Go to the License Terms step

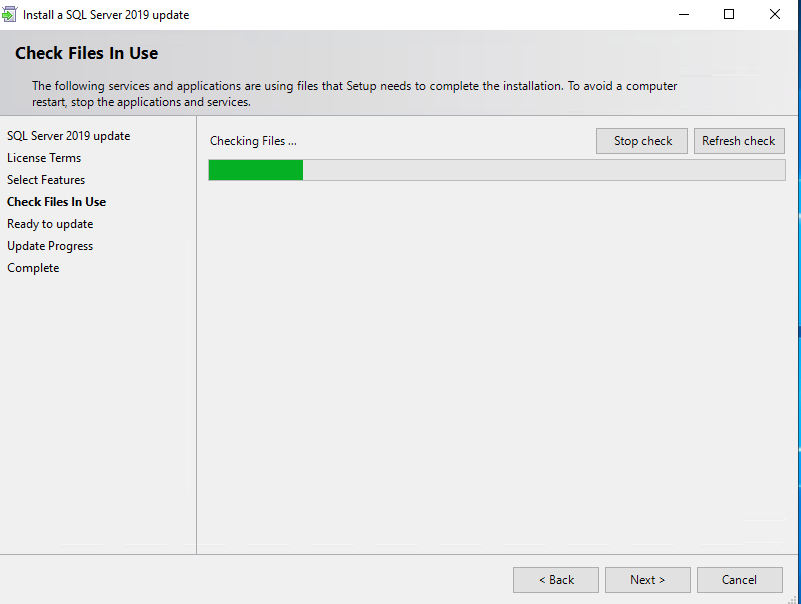pyautogui.click(x=44, y=158)
